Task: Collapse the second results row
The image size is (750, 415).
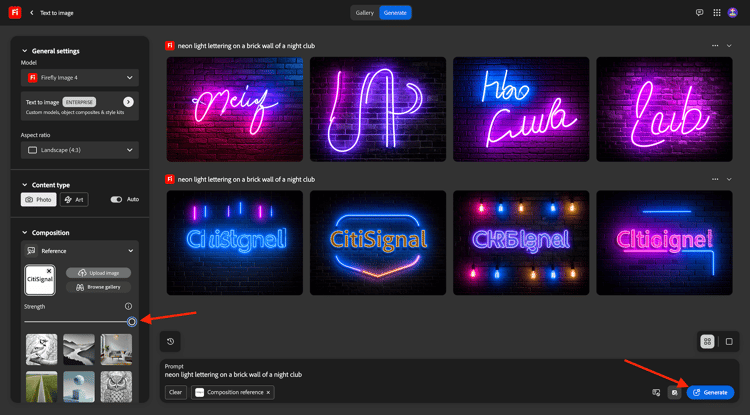Action: (729, 179)
